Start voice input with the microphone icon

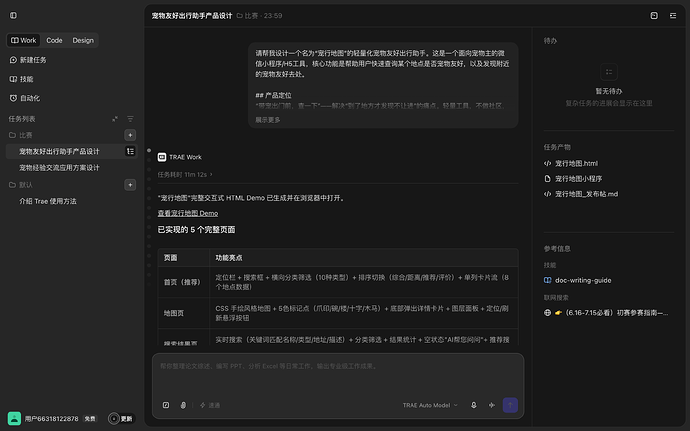[473, 405]
